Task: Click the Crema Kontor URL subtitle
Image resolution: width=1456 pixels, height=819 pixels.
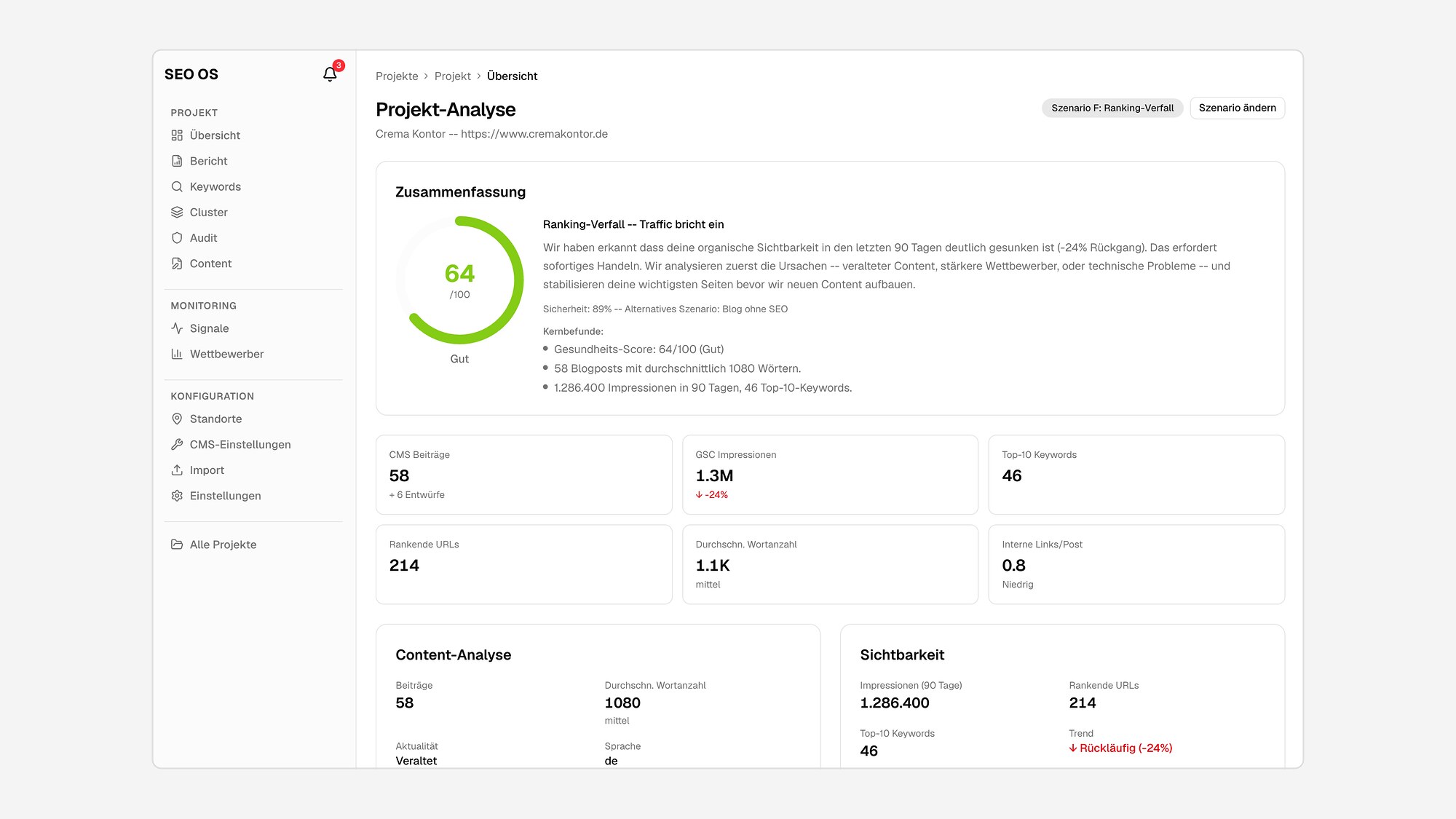Action: click(x=491, y=134)
